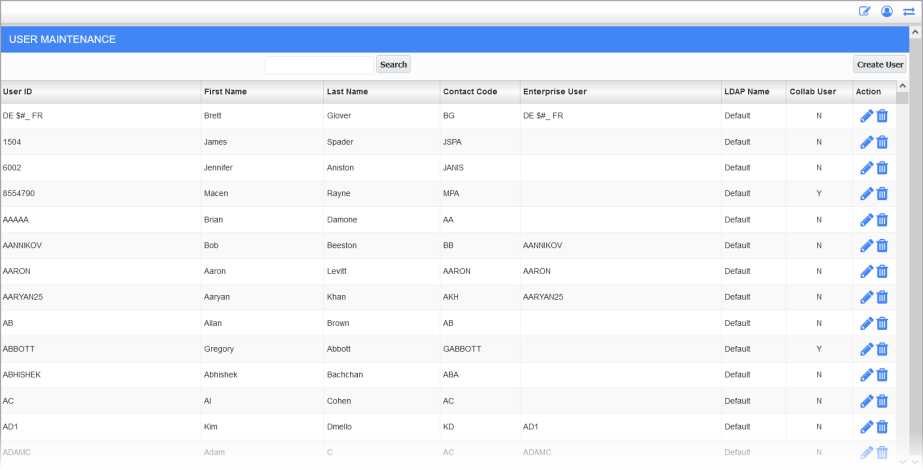923x470 pixels.
Task: Select last name Damone
Action: pyautogui.click(x=342, y=220)
